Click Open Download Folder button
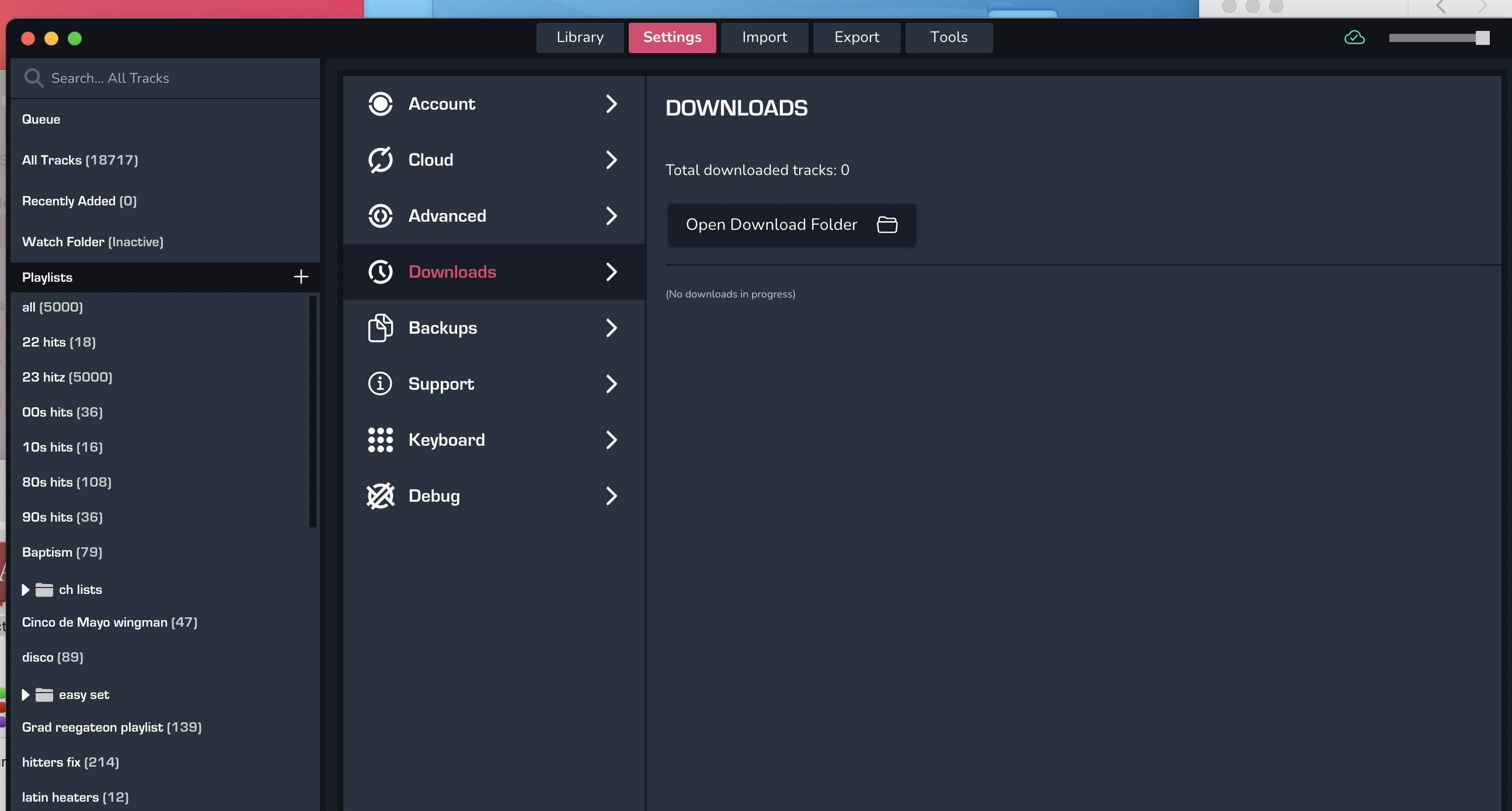 point(791,225)
